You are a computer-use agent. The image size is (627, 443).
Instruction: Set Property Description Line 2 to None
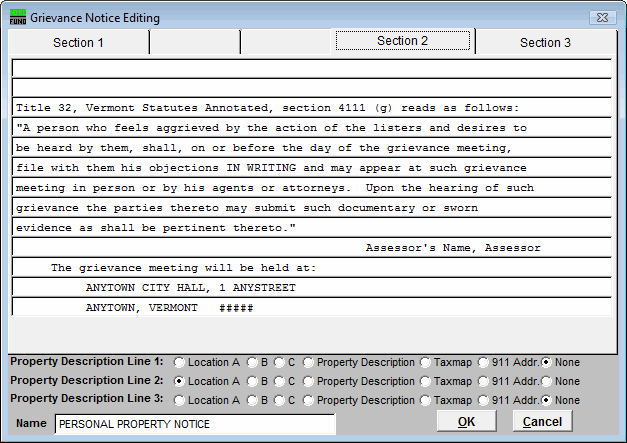547,381
